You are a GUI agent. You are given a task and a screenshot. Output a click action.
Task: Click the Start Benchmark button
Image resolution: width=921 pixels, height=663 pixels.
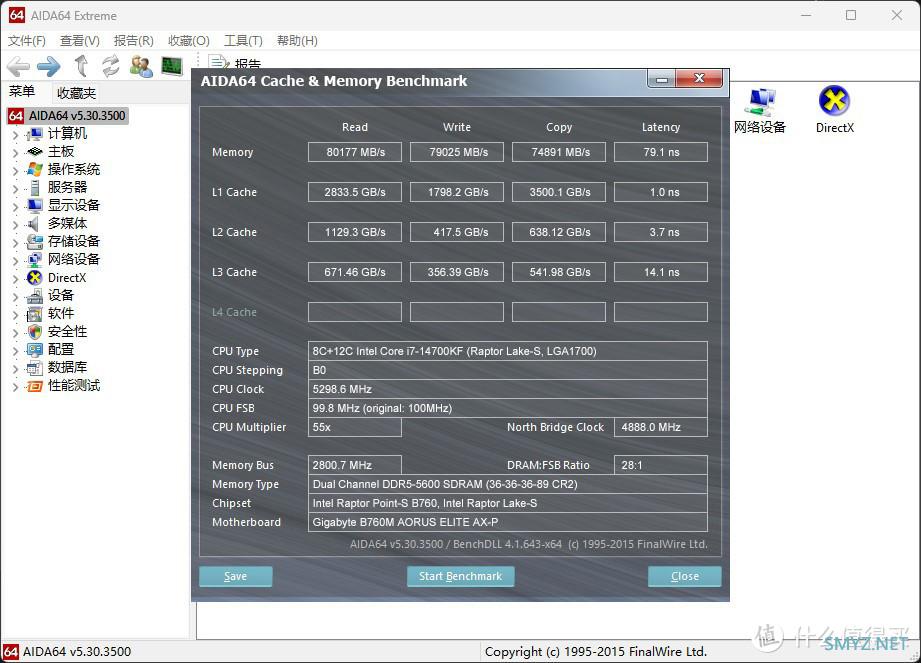(x=460, y=576)
